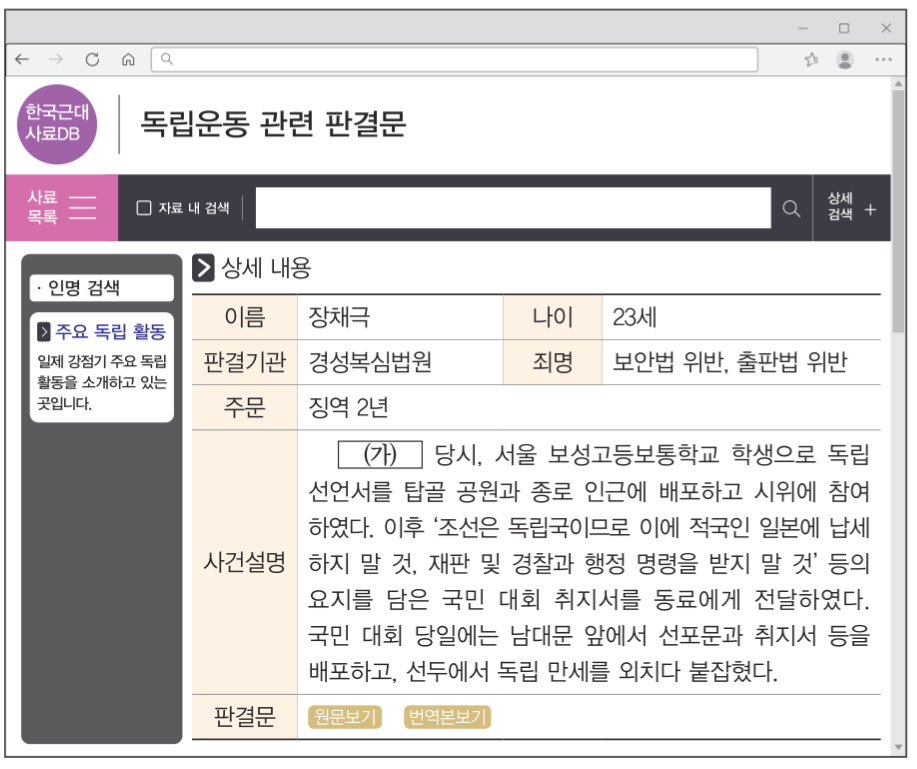Click the search magnifier icon
The height and width of the screenshot is (769, 917).
pyautogui.click(x=791, y=207)
